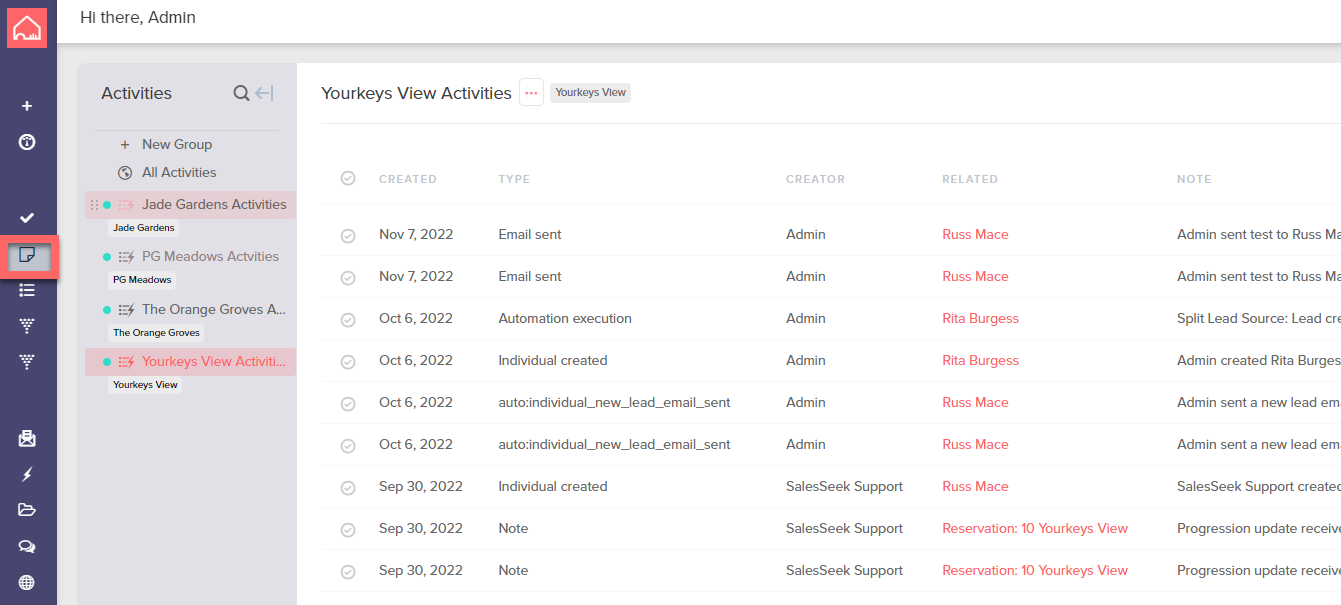Sort by CREATED column header

408,179
